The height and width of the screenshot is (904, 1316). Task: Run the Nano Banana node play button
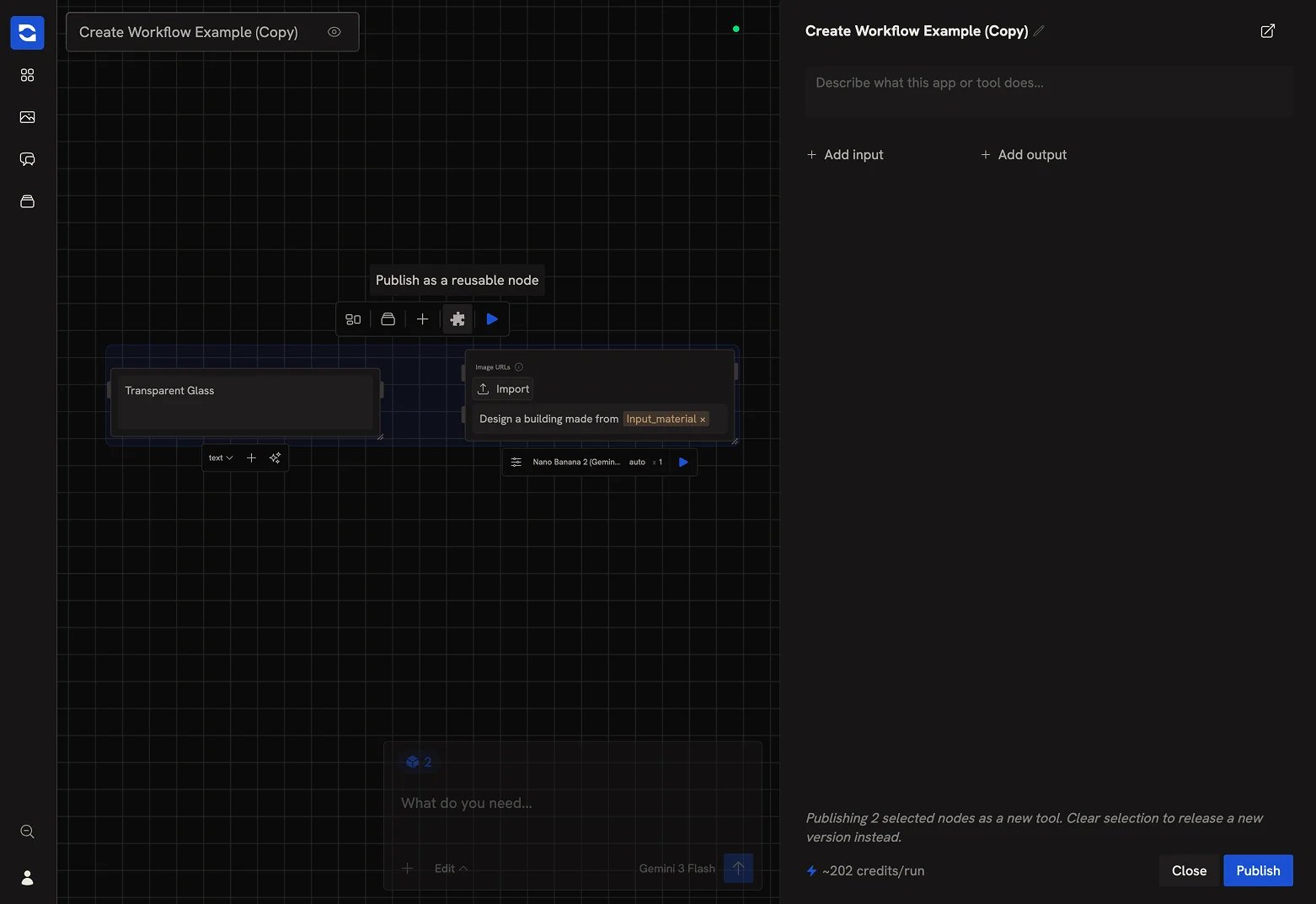tap(683, 462)
